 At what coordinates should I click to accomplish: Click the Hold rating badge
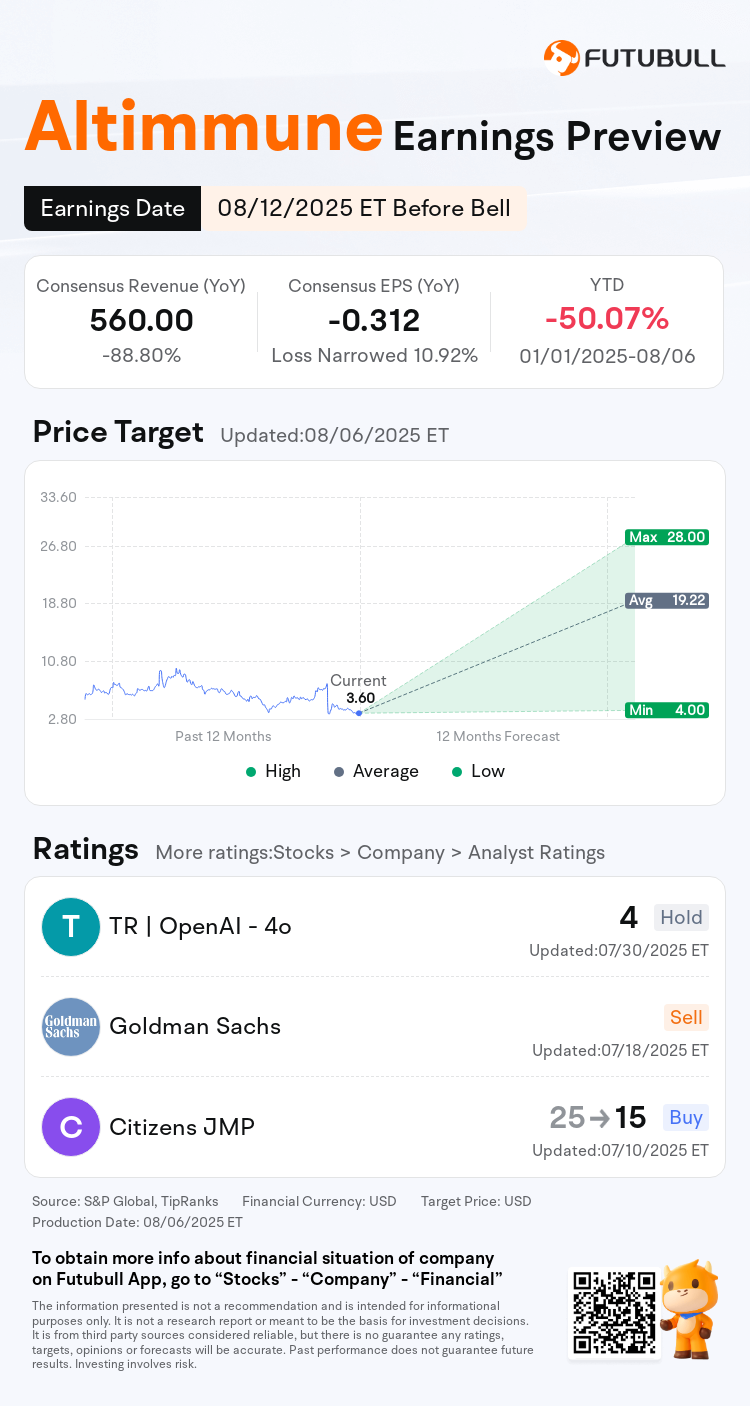click(681, 917)
